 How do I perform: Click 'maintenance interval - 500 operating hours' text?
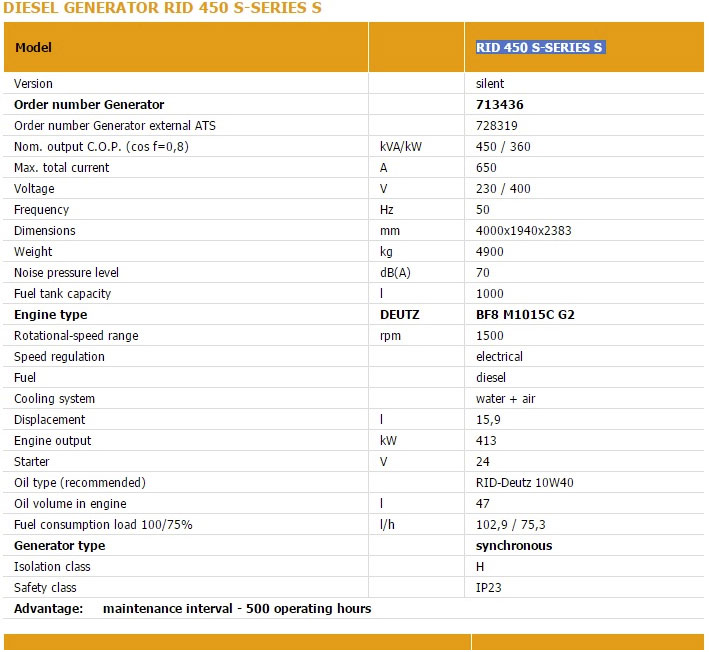(x=237, y=609)
